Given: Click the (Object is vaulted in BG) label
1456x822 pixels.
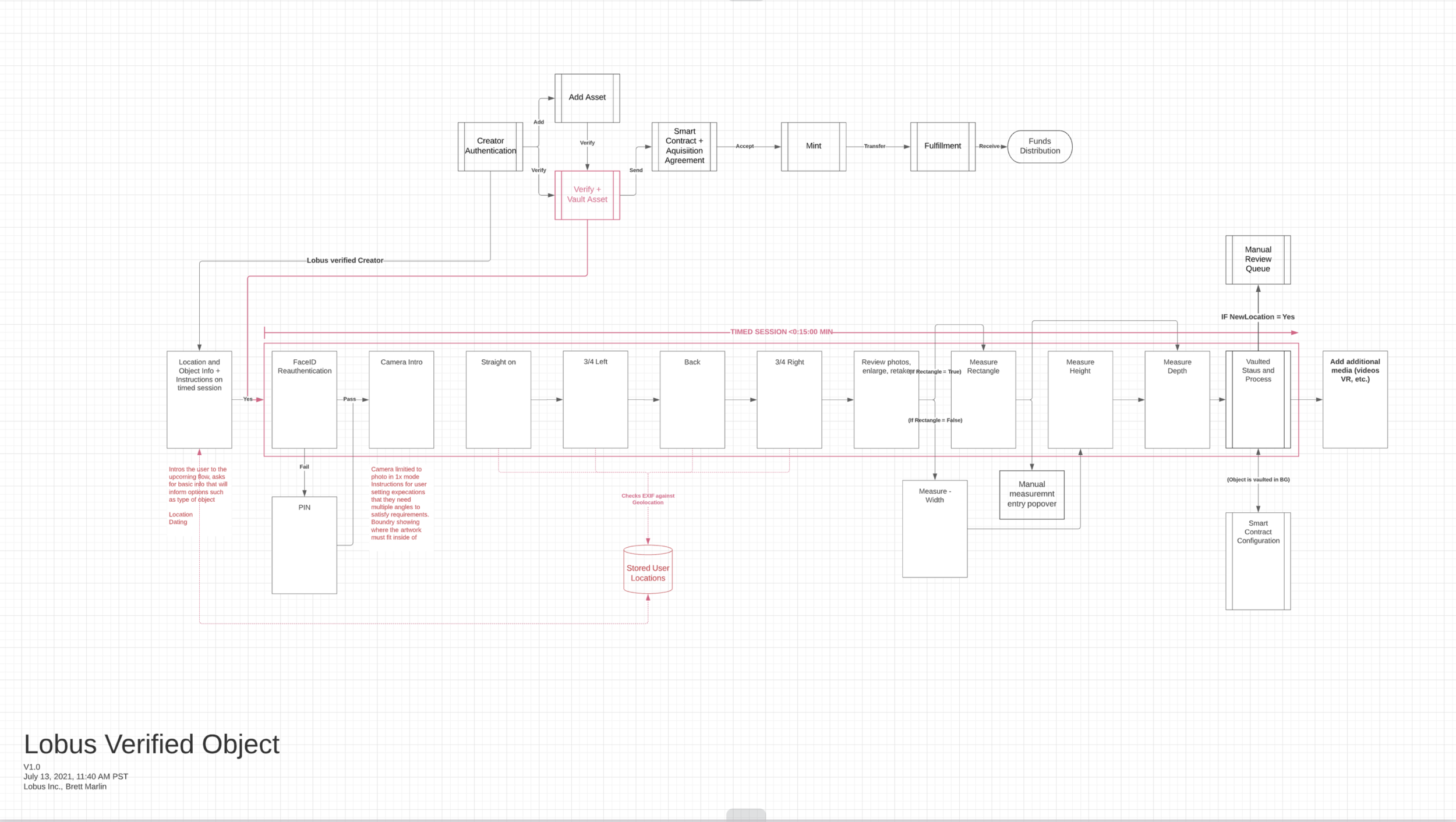Looking at the screenshot, I should (1258, 480).
